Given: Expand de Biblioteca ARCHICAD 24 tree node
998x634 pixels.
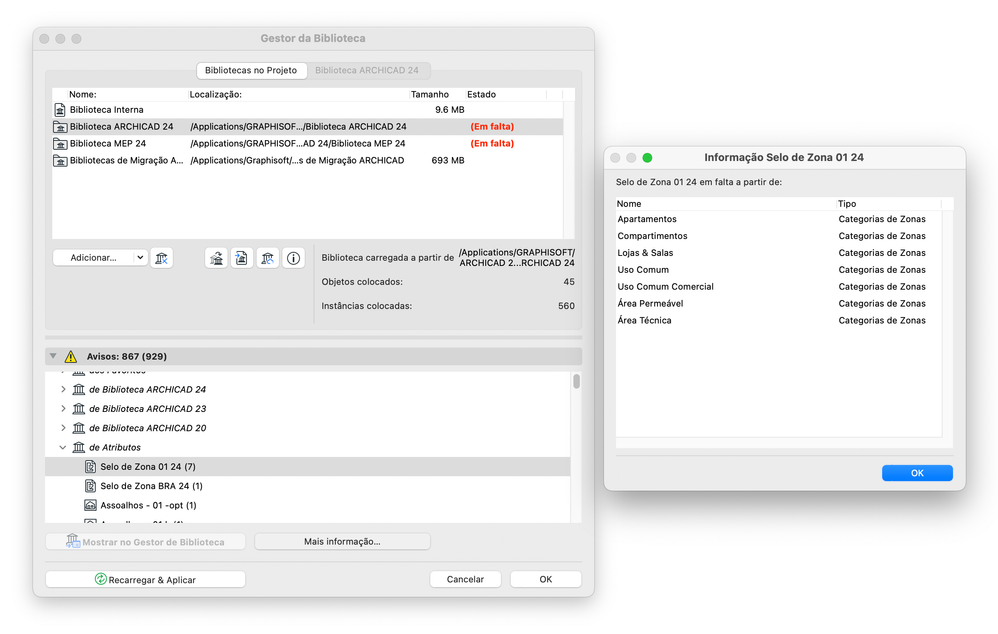Looking at the screenshot, I should click(x=63, y=389).
